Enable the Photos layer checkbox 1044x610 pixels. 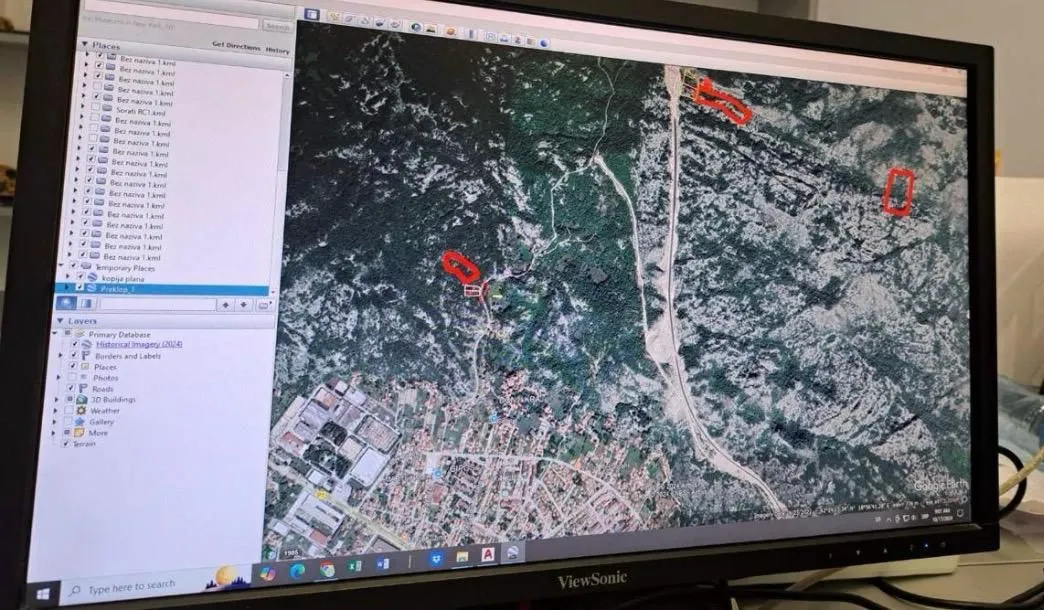(x=72, y=378)
